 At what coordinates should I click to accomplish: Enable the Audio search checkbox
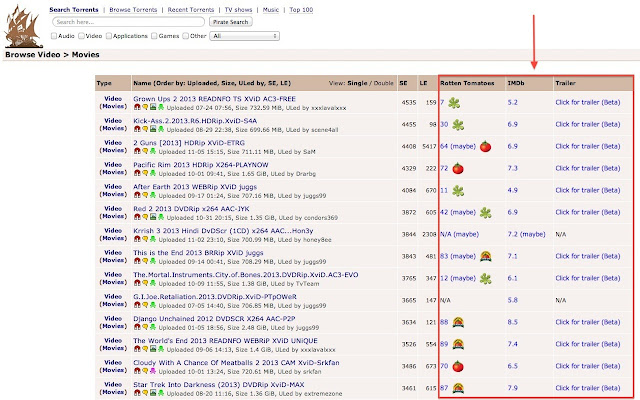coord(53,36)
